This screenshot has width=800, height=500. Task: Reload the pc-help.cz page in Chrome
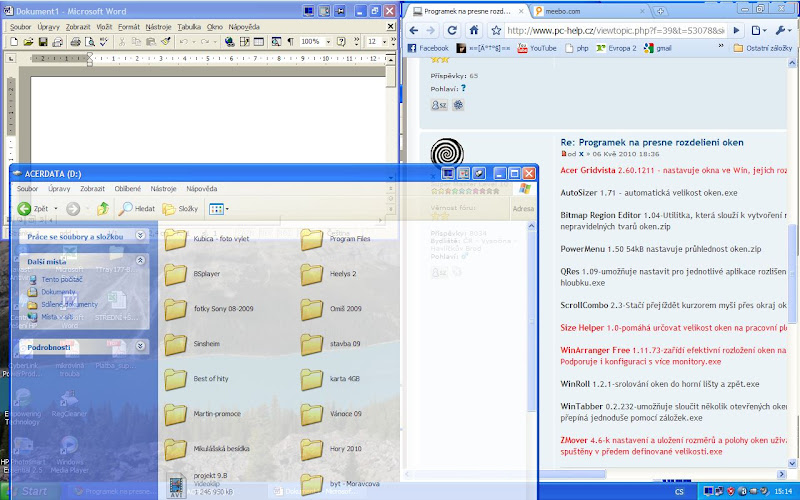point(452,31)
